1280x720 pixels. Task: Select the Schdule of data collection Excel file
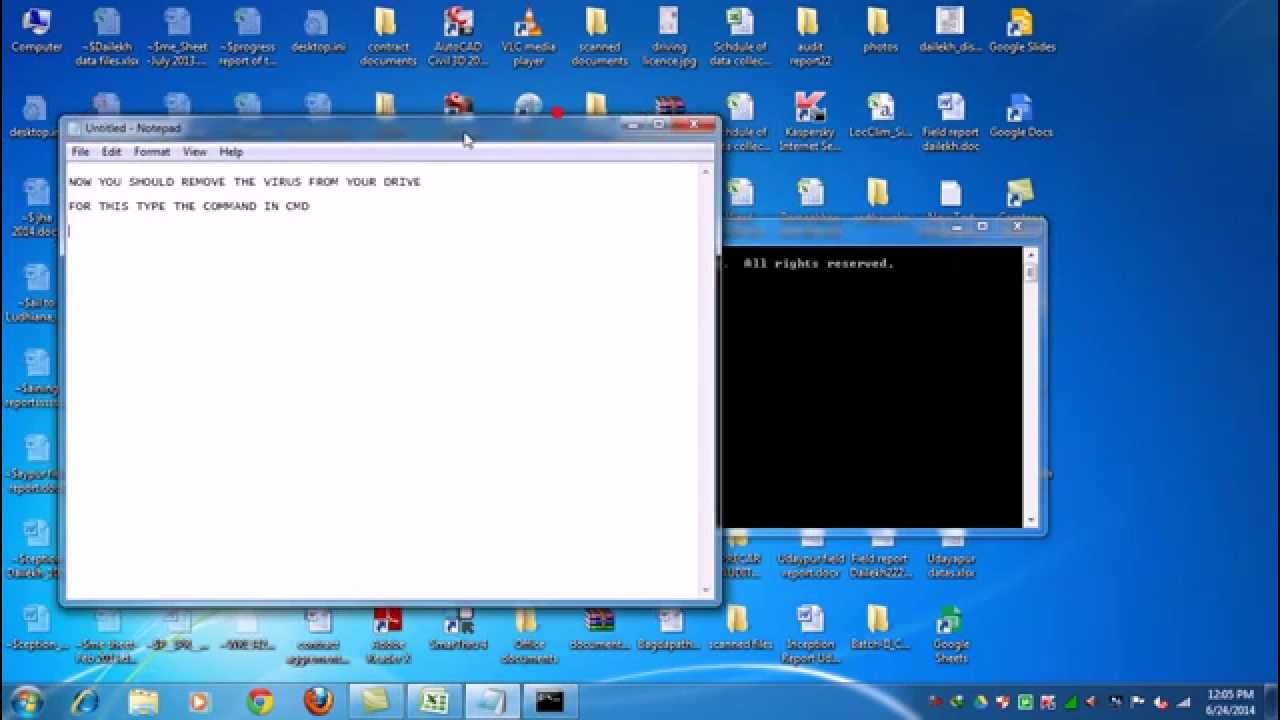pos(739,37)
